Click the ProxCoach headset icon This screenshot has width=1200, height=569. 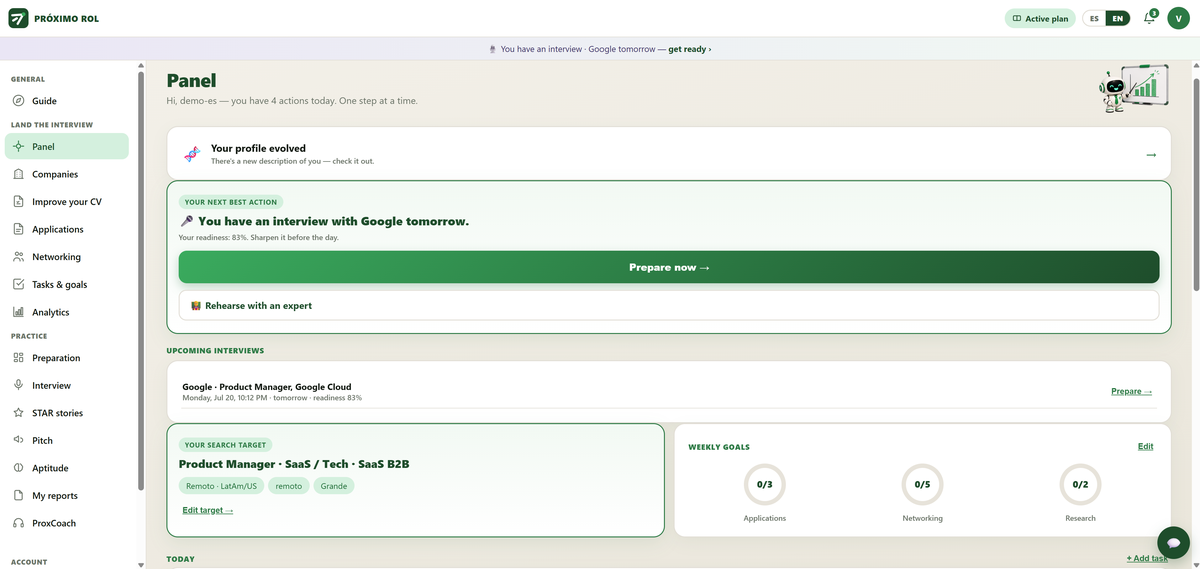click(19, 523)
